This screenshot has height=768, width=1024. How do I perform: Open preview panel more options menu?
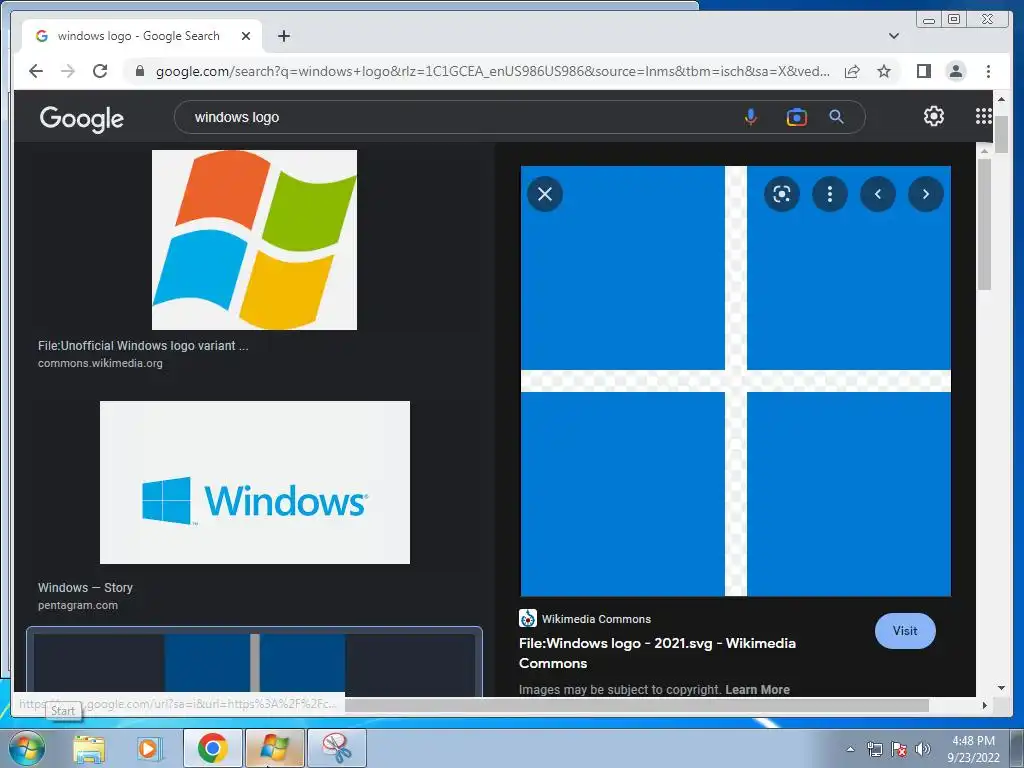[830, 194]
